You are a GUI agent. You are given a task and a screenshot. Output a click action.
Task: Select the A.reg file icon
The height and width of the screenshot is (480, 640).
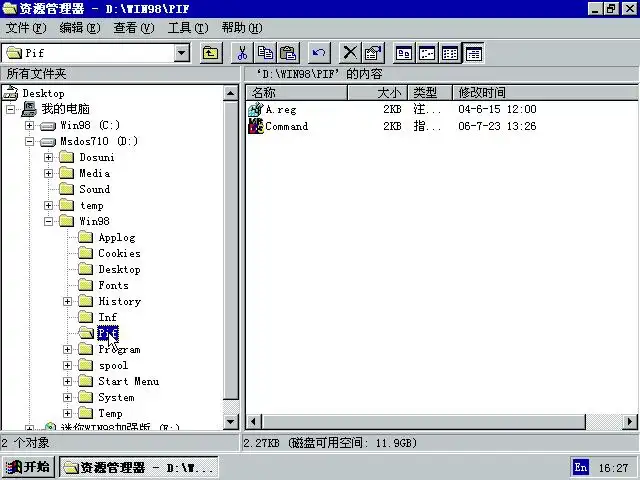[256, 109]
